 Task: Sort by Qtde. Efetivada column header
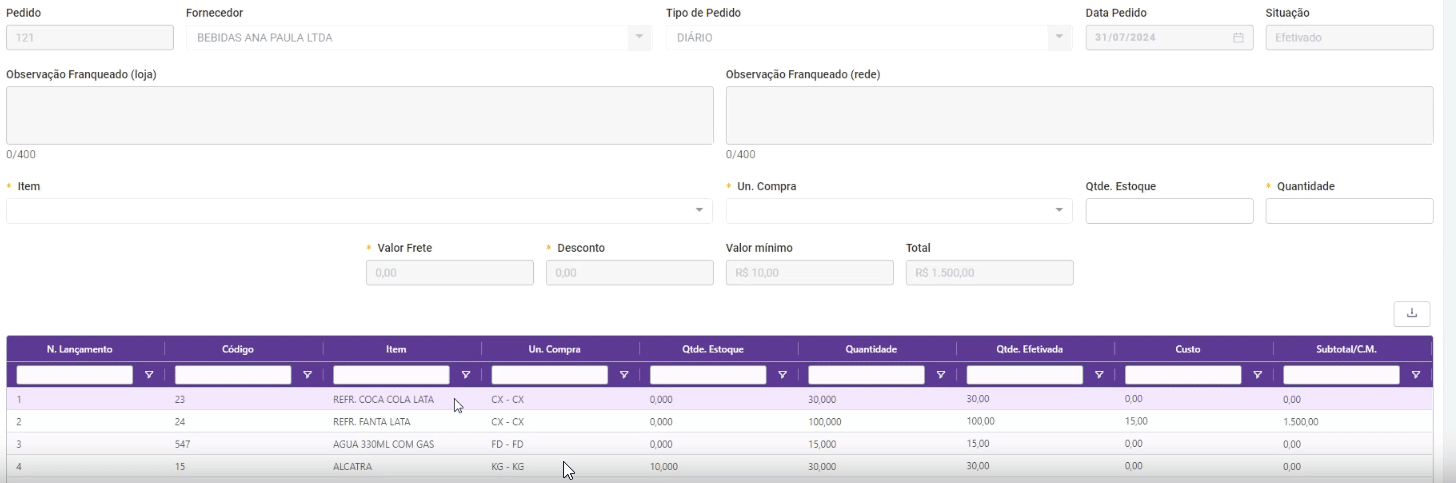tap(1035, 349)
